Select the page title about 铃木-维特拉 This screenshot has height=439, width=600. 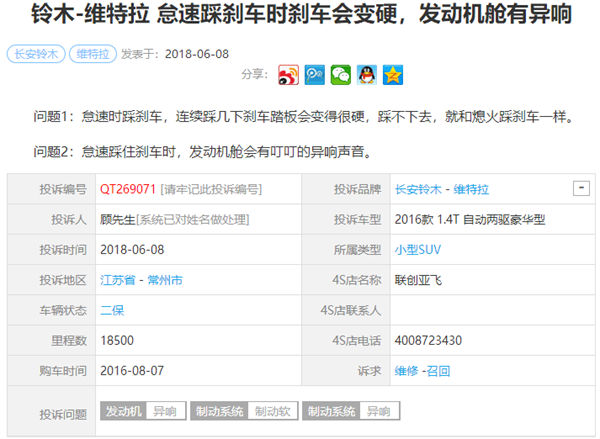302,14
